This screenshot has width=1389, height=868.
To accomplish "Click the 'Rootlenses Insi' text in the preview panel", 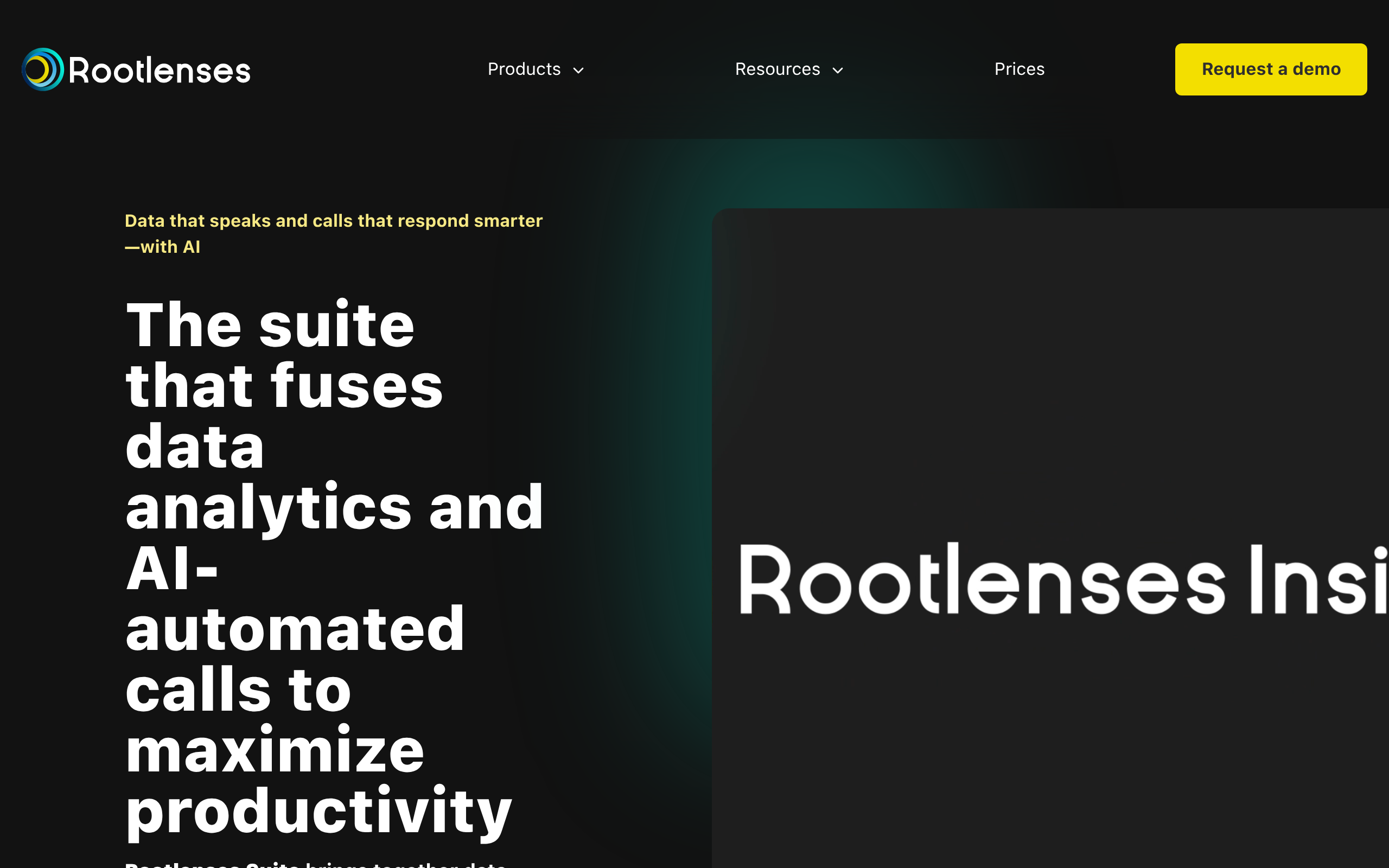I will pos(1062,580).
